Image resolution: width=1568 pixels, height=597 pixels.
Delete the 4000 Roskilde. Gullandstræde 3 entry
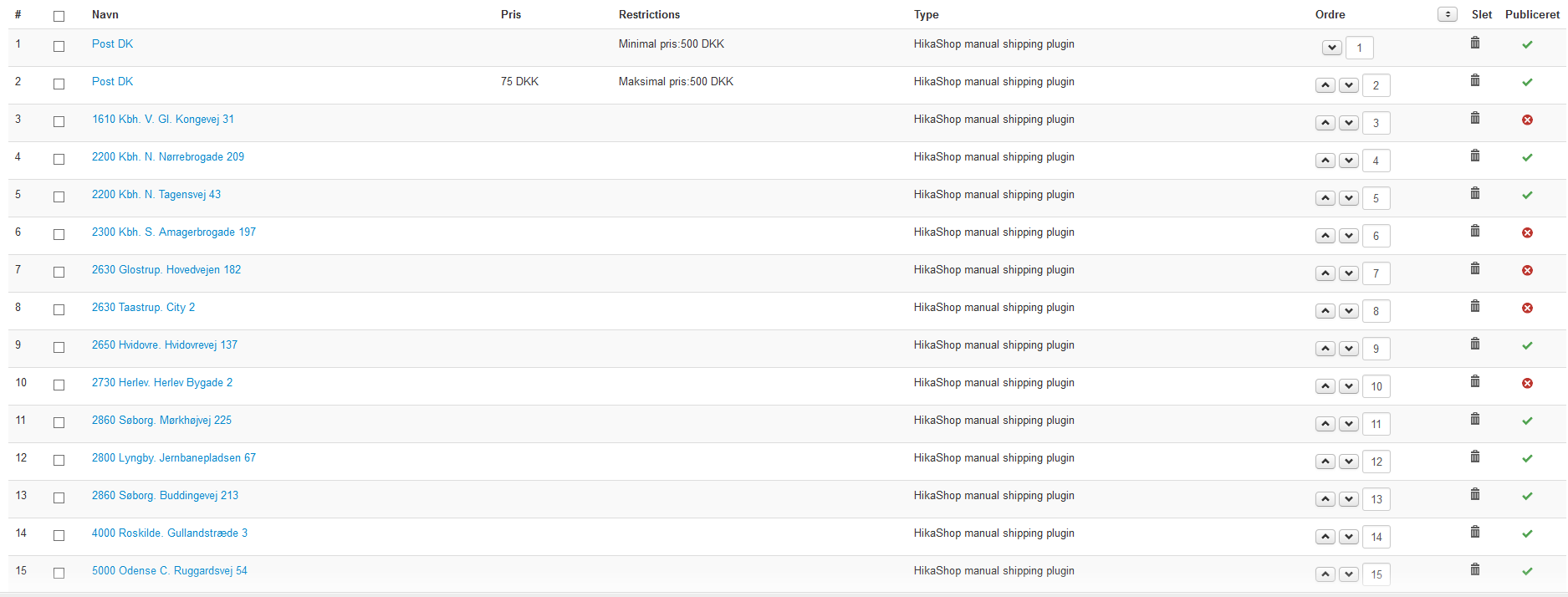pos(1475,532)
